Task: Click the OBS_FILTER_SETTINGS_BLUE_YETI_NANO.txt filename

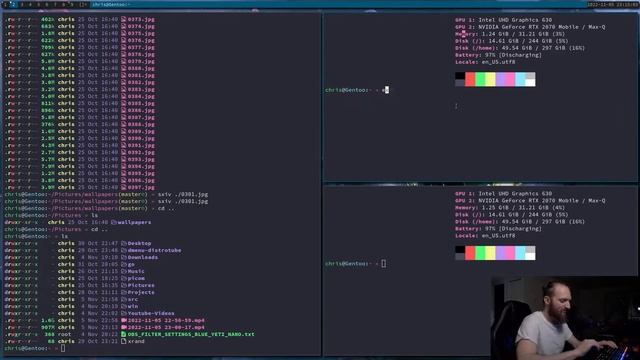Action: (191, 334)
